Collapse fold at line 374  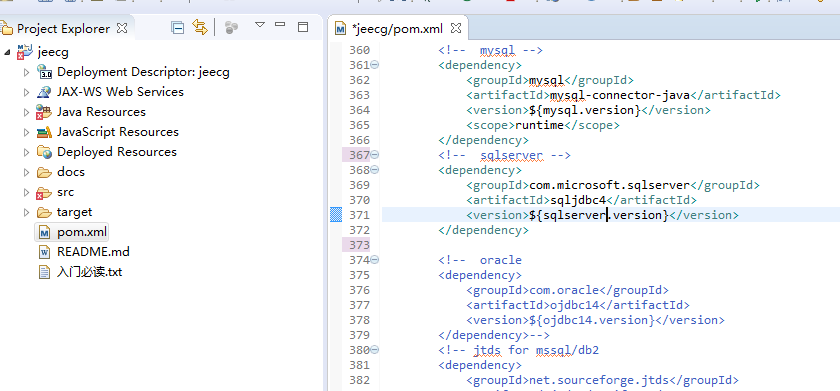pos(374,260)
